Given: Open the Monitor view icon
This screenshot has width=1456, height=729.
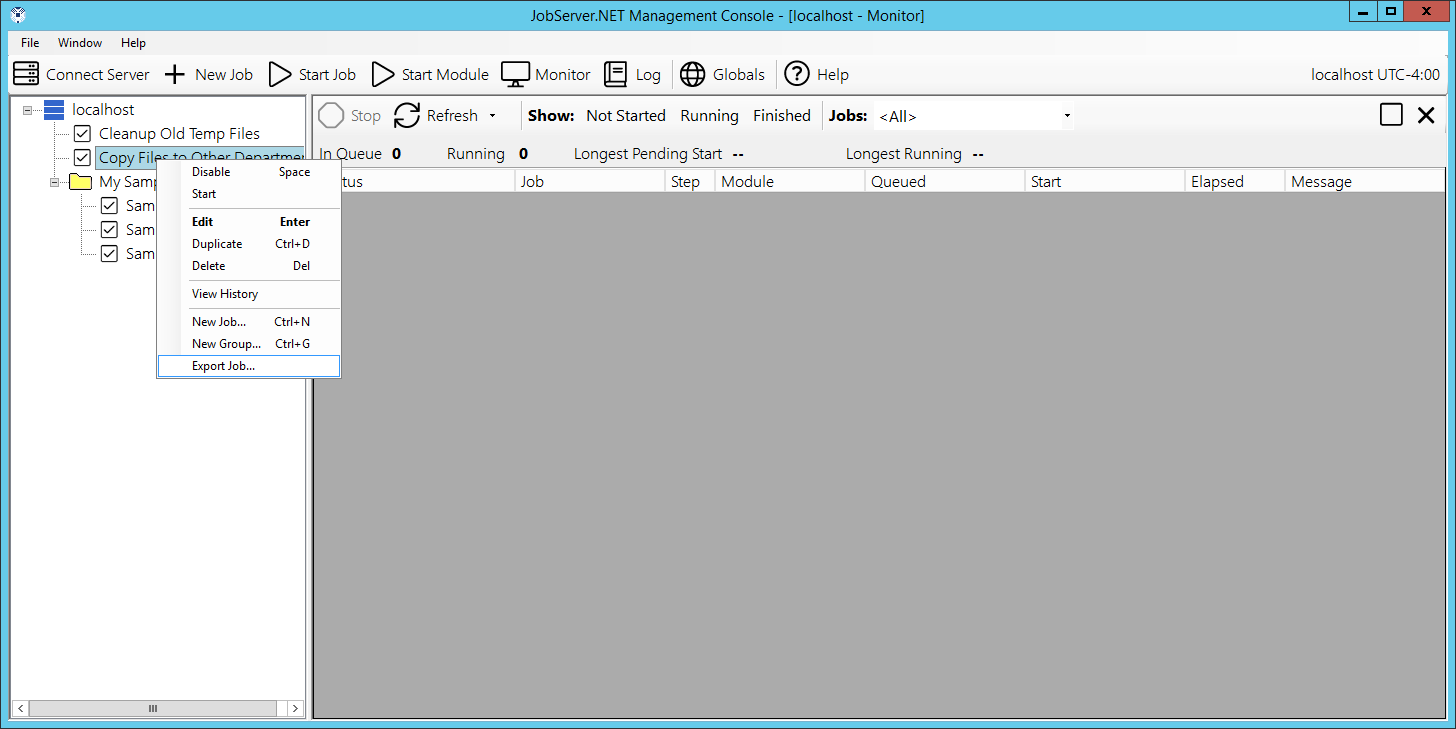Looking at the screenshot, I should (515, 74).
